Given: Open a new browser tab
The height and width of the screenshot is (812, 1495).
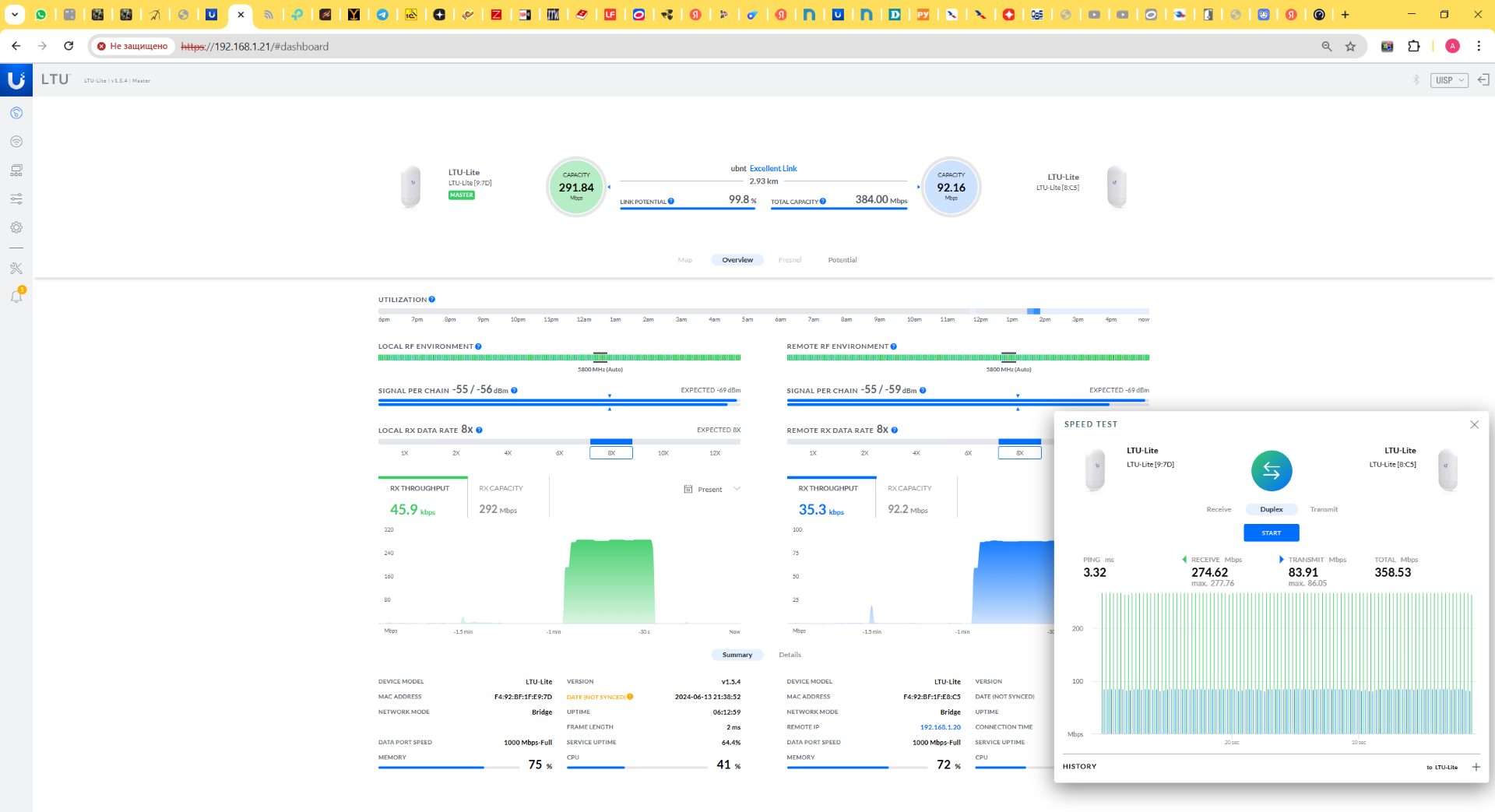Looking at the screenshot, I should pos(1345,14).
